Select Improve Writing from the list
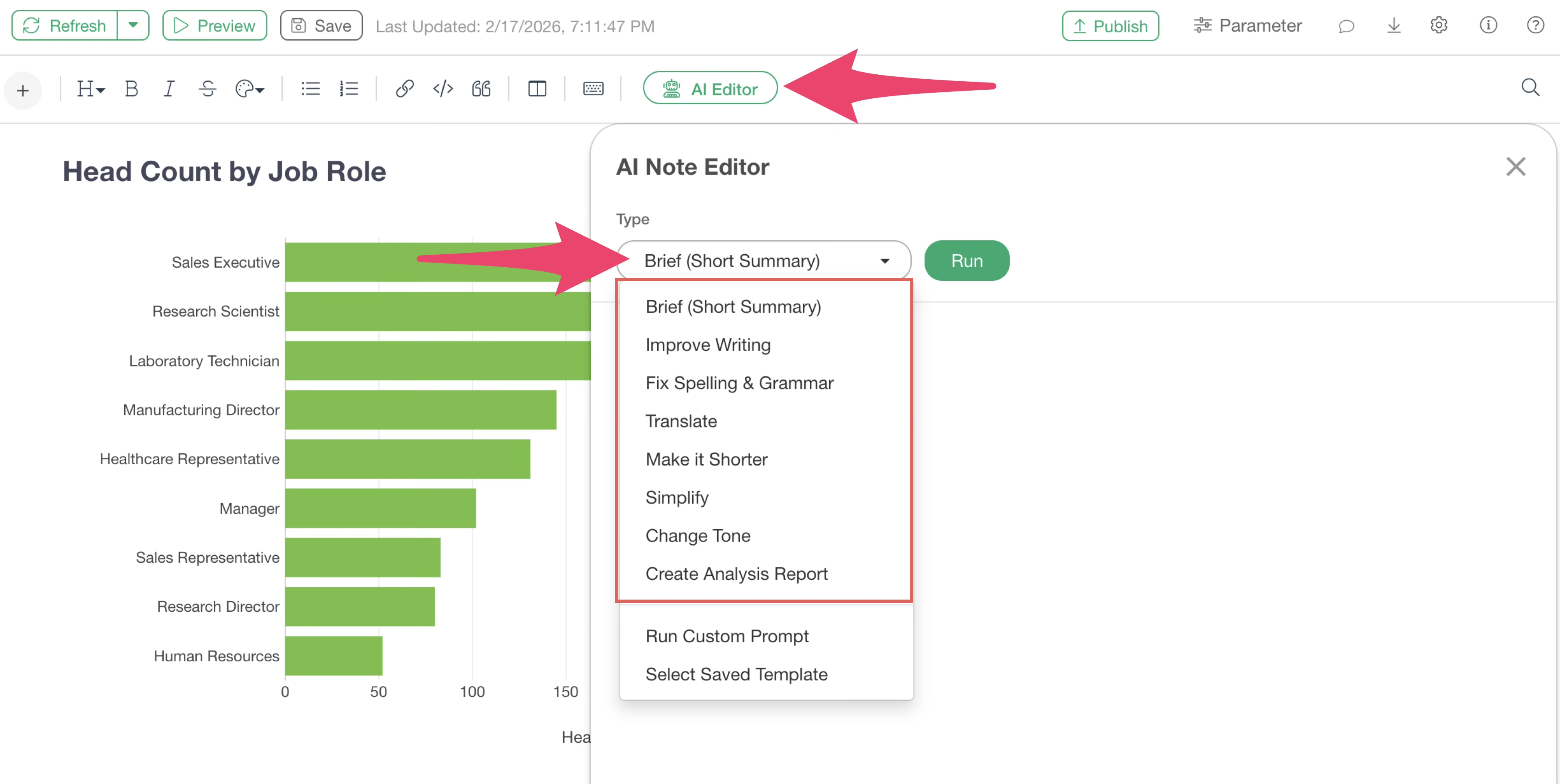Image resolution: width=1560 pixels, height=784 pixels. coord(707,345)
